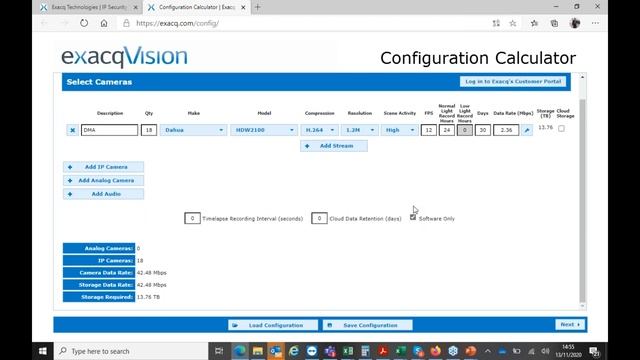Viewport: 640px width, 360px height.
Task: Click the Add Audio button
Action: tap(103, 194)
